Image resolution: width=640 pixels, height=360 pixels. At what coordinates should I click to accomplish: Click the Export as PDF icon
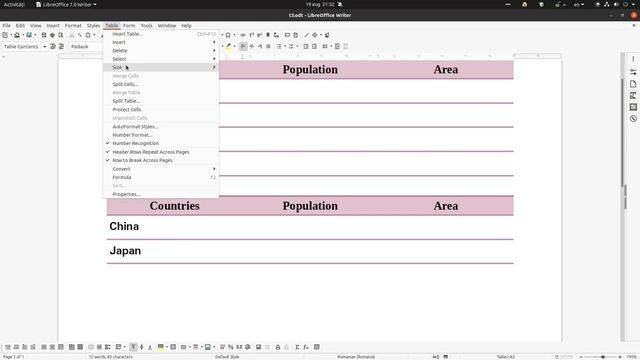[x=44, y=35]
